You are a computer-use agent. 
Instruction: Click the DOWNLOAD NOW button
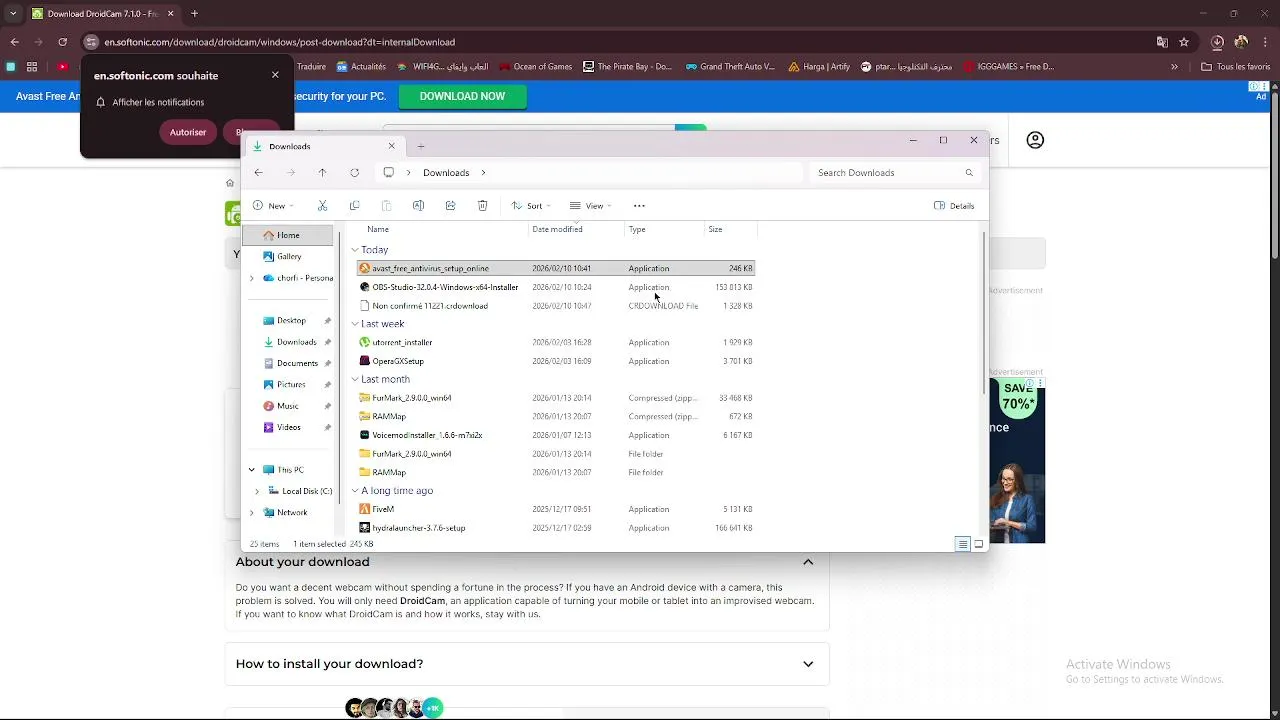(x=462, y=97)
